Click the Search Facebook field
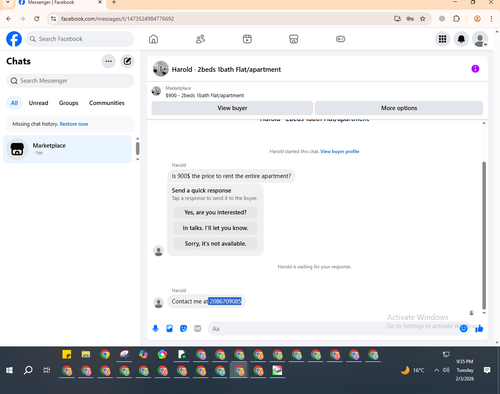The image size is (500, 394). [80, 39]
